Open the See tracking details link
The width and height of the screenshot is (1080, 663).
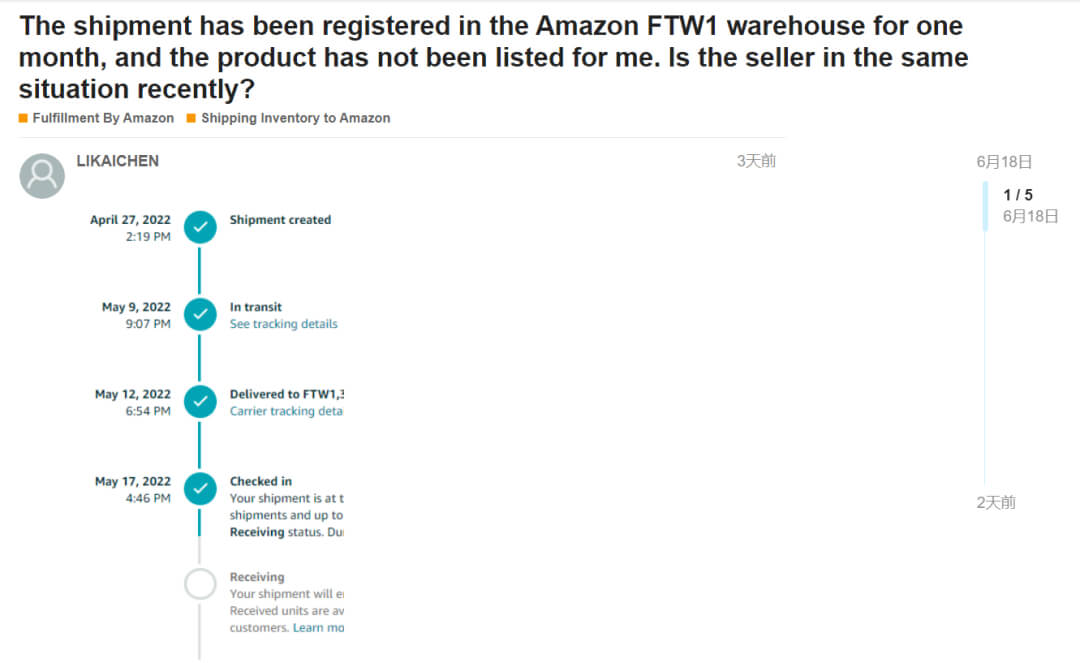click(283, 324)
